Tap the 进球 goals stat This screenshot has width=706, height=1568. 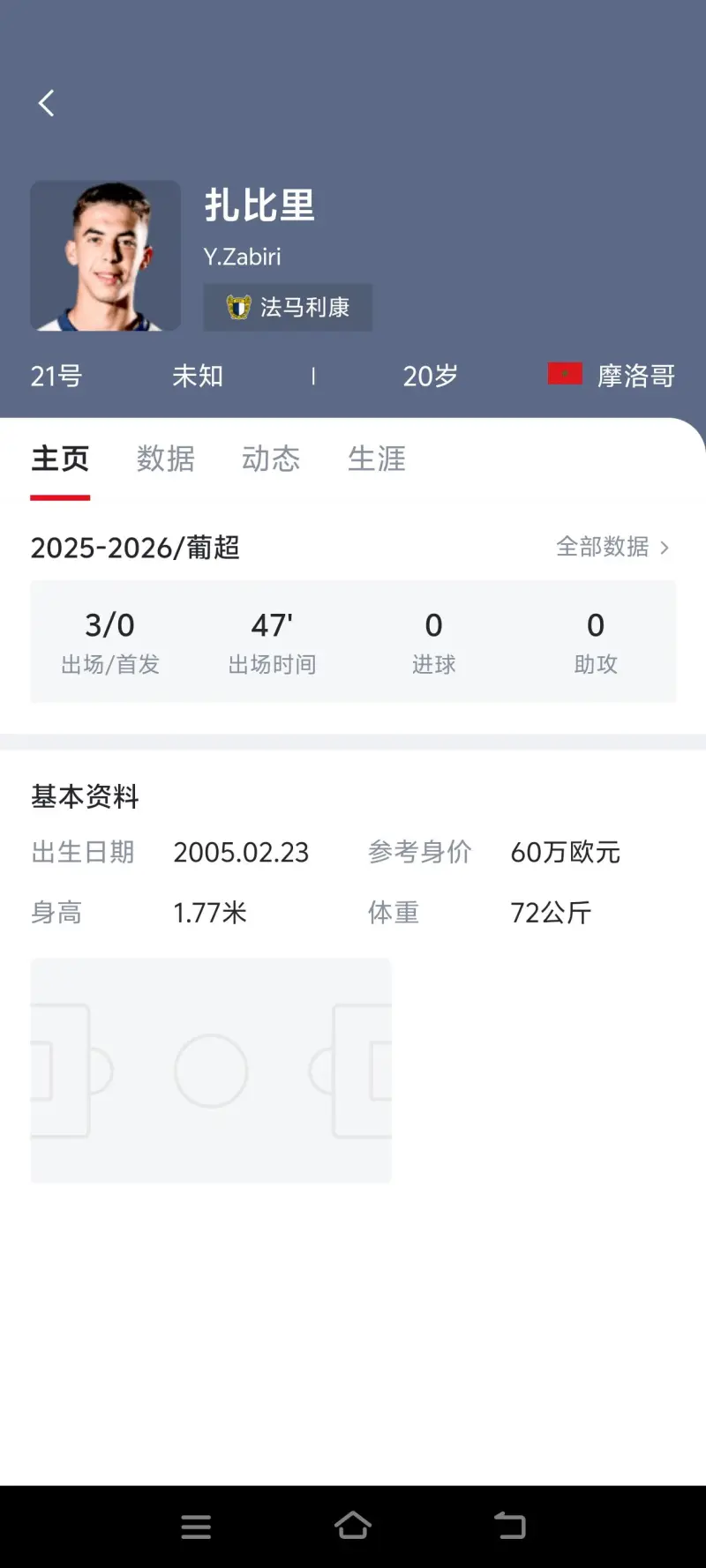(x=433, y=641)
